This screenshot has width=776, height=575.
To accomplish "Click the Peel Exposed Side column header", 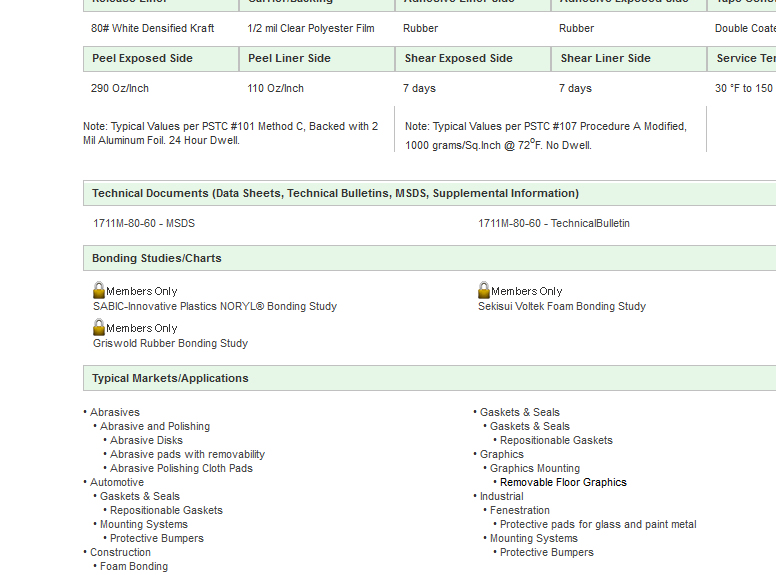I will [143, 58].
